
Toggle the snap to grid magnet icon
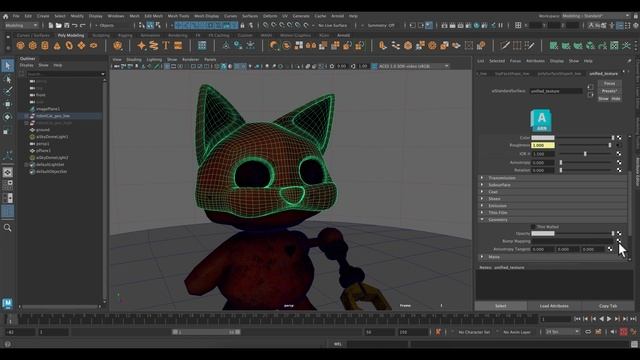tap(266, 25)
